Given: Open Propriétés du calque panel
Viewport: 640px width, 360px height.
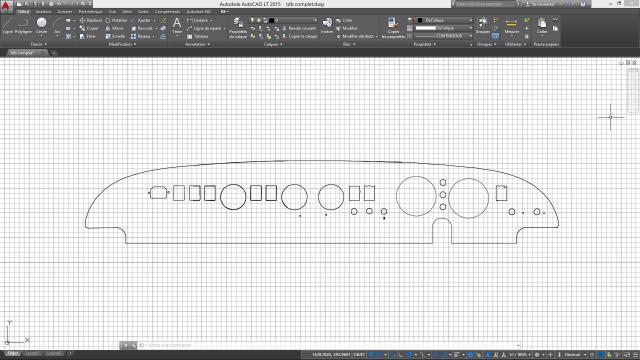Looking at the screenshot, I should point(238,28).
